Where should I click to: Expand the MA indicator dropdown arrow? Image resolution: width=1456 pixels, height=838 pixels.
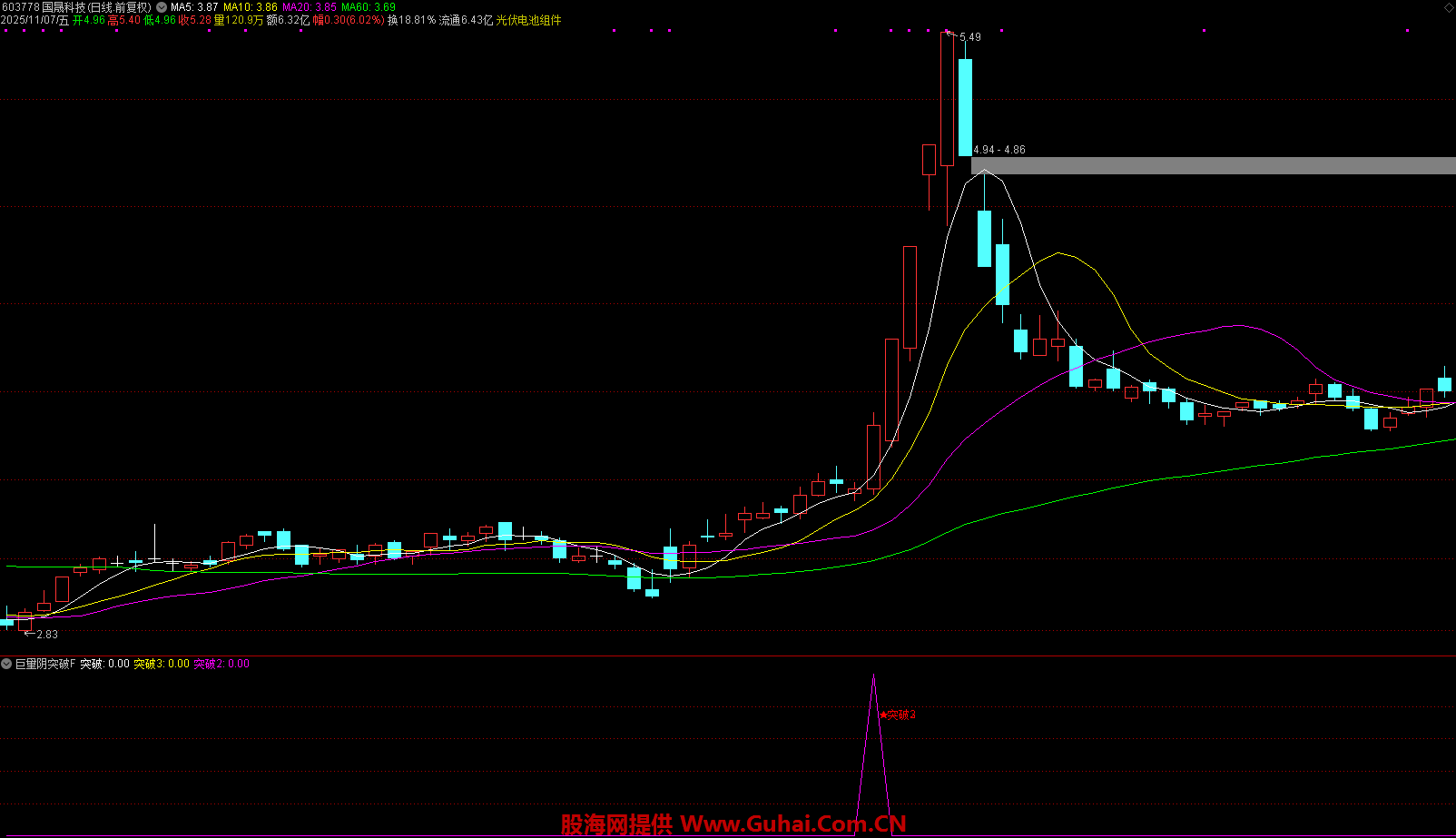162,6
